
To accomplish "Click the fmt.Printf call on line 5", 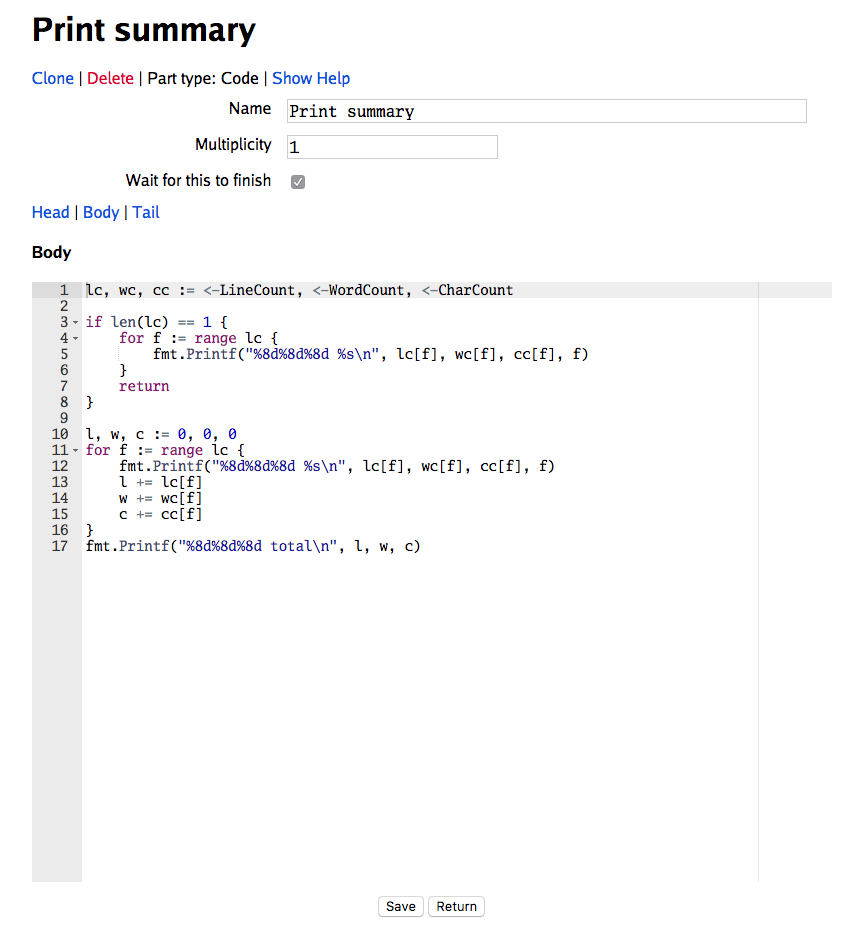I will [x=370, y=354].
